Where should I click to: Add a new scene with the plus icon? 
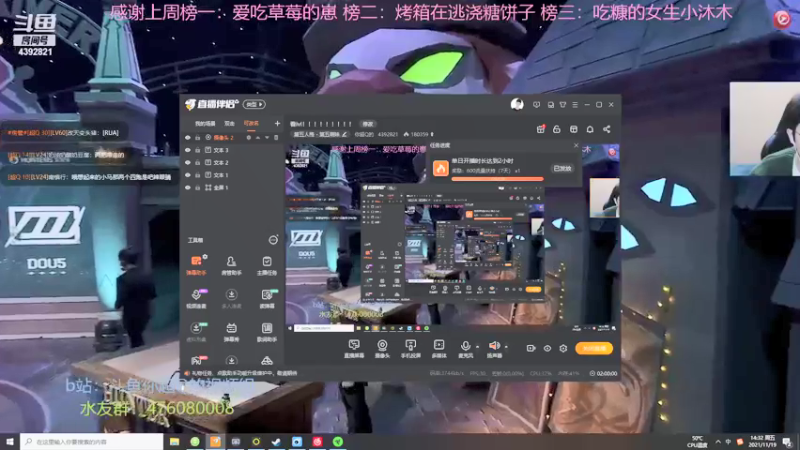(277, 123)
